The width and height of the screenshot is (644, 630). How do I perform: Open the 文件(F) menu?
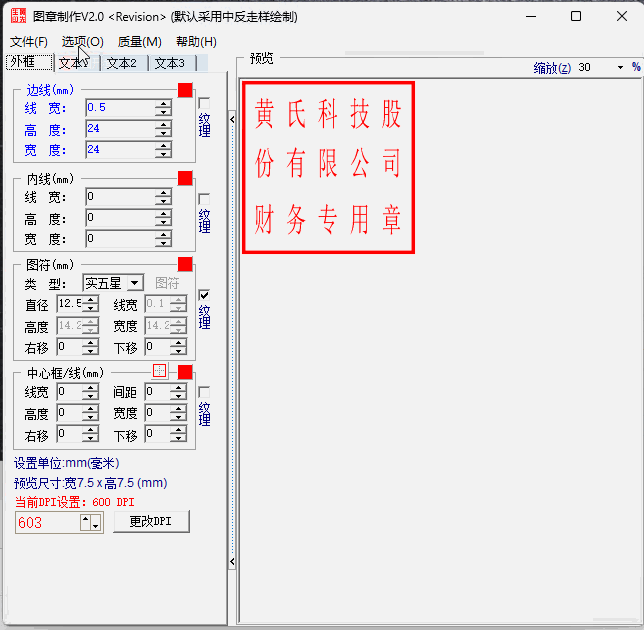(x=29, y=42)
